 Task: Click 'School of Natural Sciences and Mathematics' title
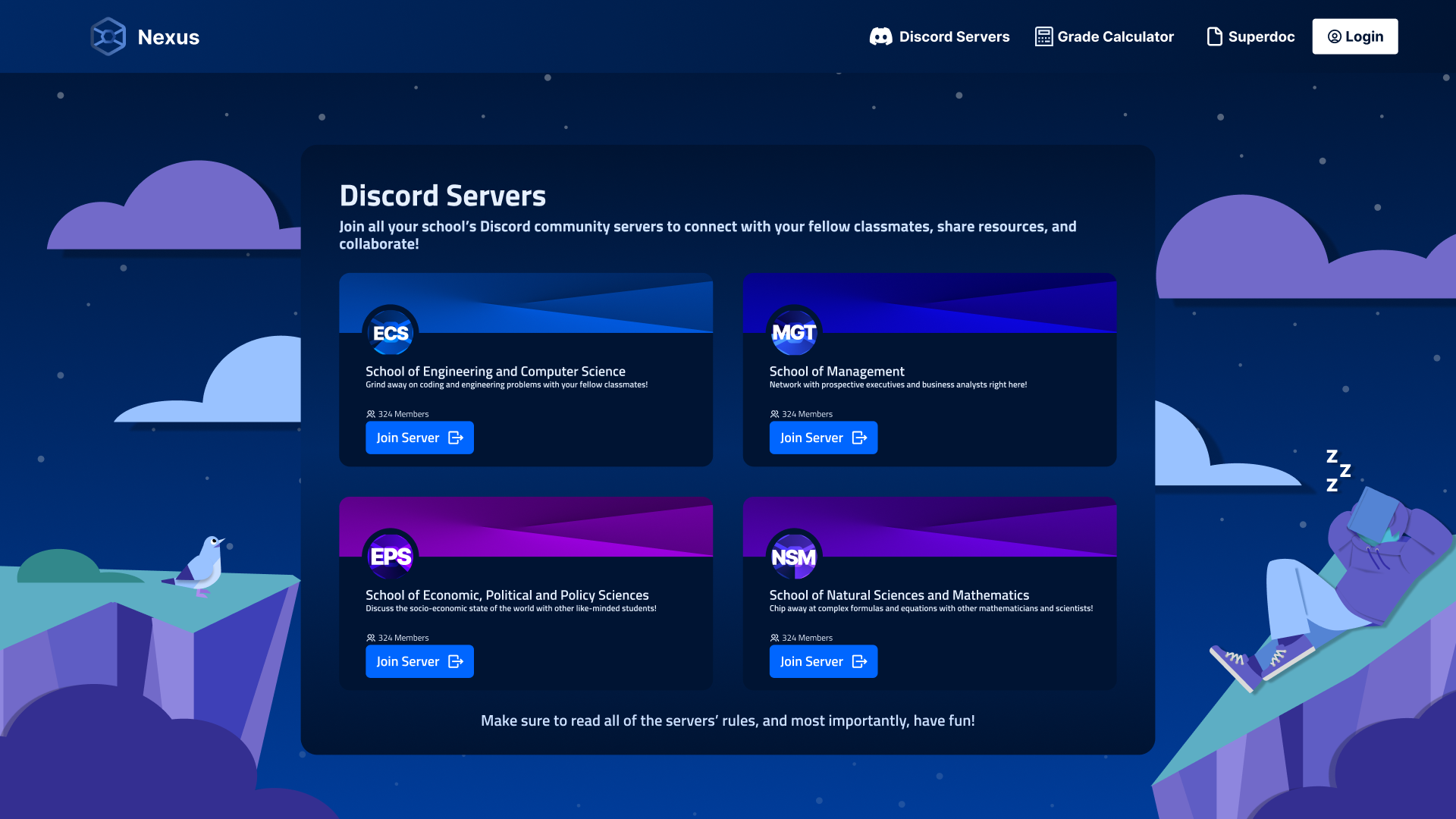coord(899,595)
